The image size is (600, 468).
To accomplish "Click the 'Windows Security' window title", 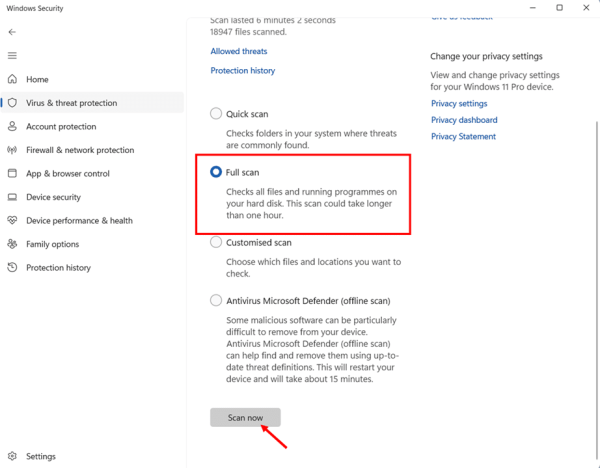I will pyautogui.click(x=35, y=8).
